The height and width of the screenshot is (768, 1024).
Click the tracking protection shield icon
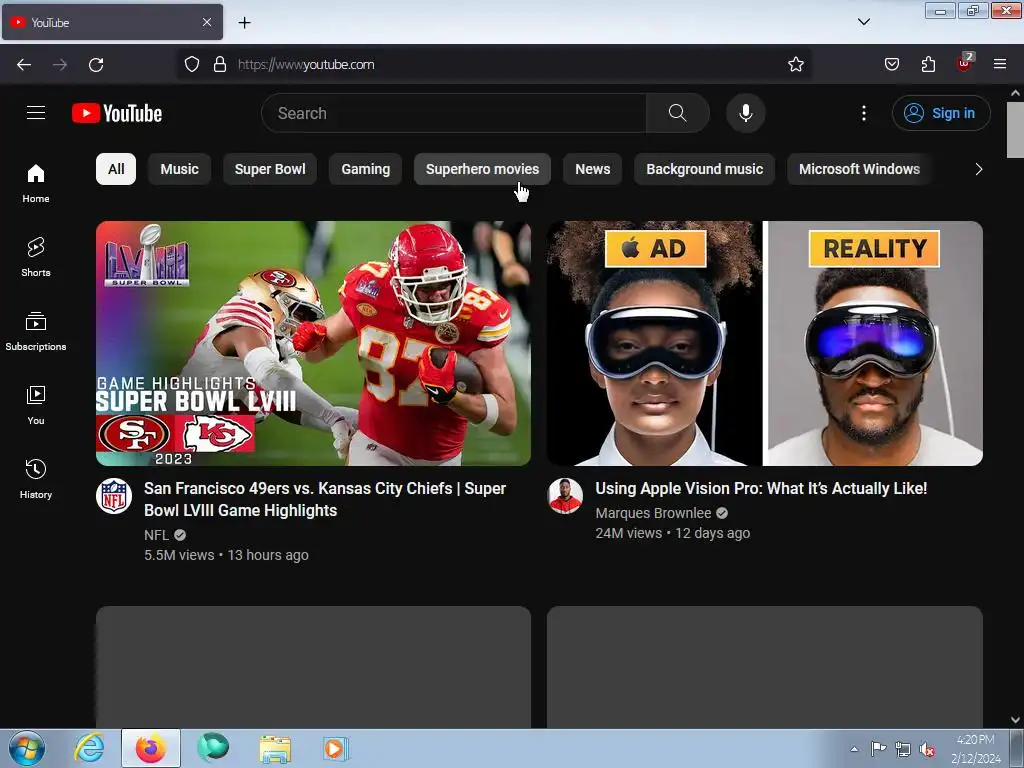pyautogui.click(x=191, y=64)
